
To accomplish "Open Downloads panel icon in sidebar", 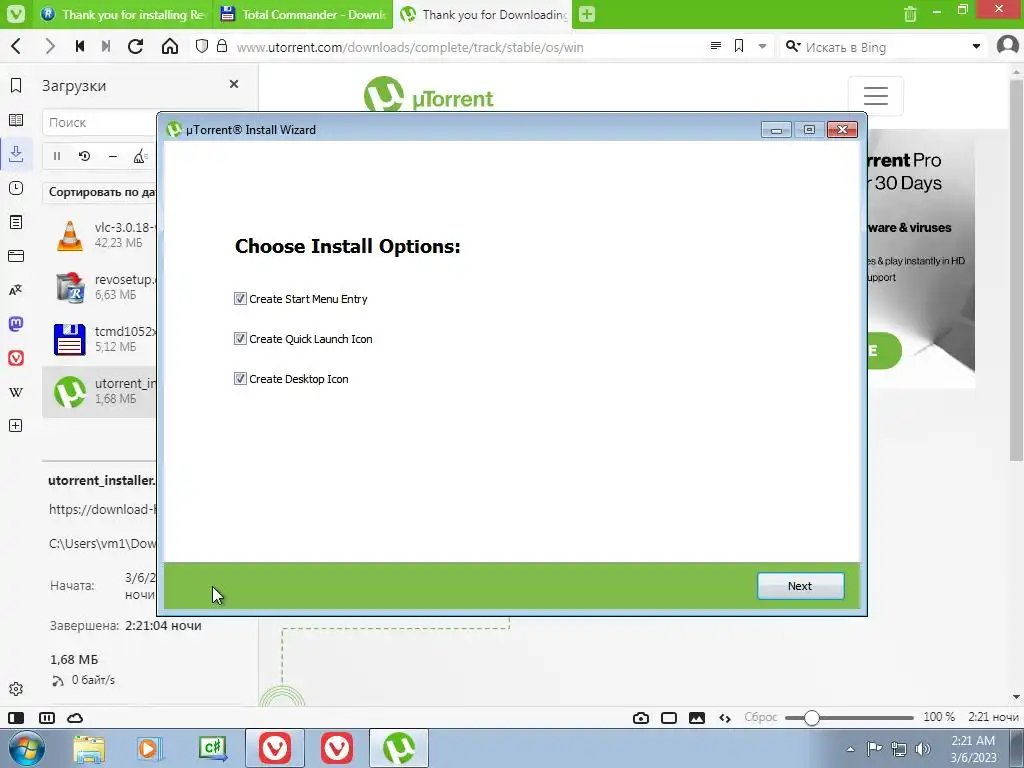I will pos(16,153).
